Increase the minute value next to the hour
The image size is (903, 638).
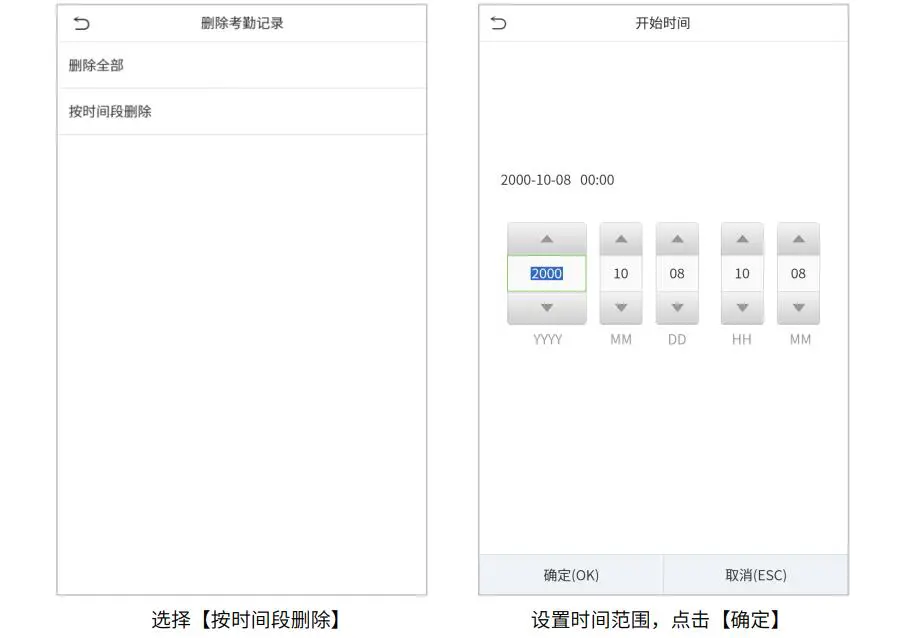pos(798,239)
